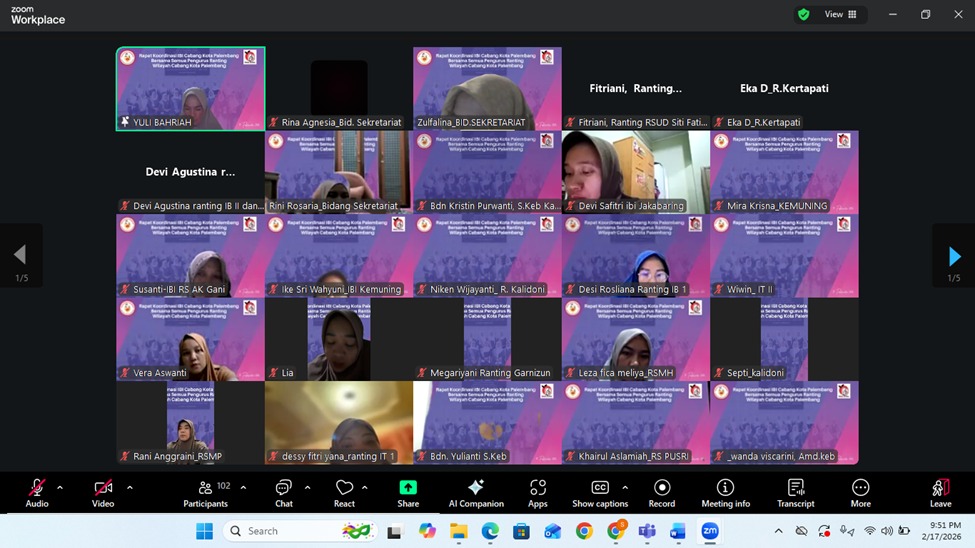Open the AI Companion panel
The width and height of the screenshot is (975, 548).
coord(476,492)
